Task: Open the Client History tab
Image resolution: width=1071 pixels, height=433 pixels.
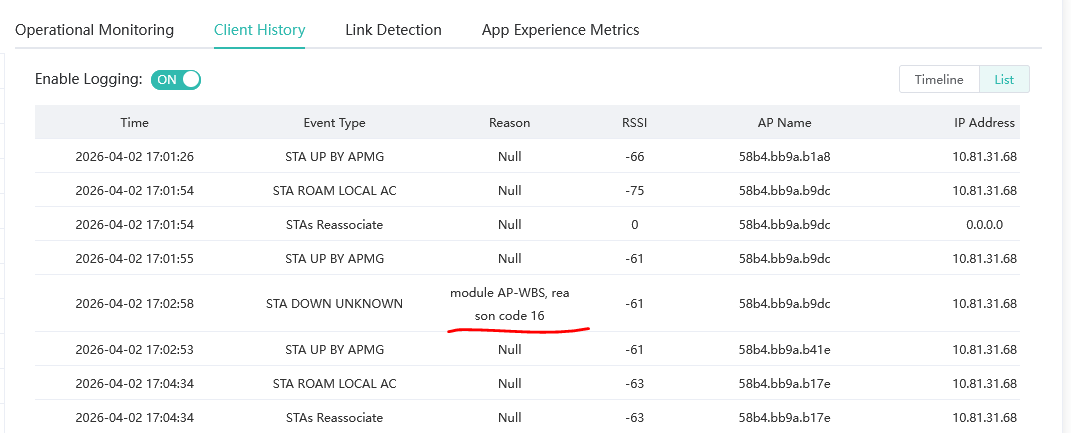Action: pyautogui.click(x=259, y=30)
